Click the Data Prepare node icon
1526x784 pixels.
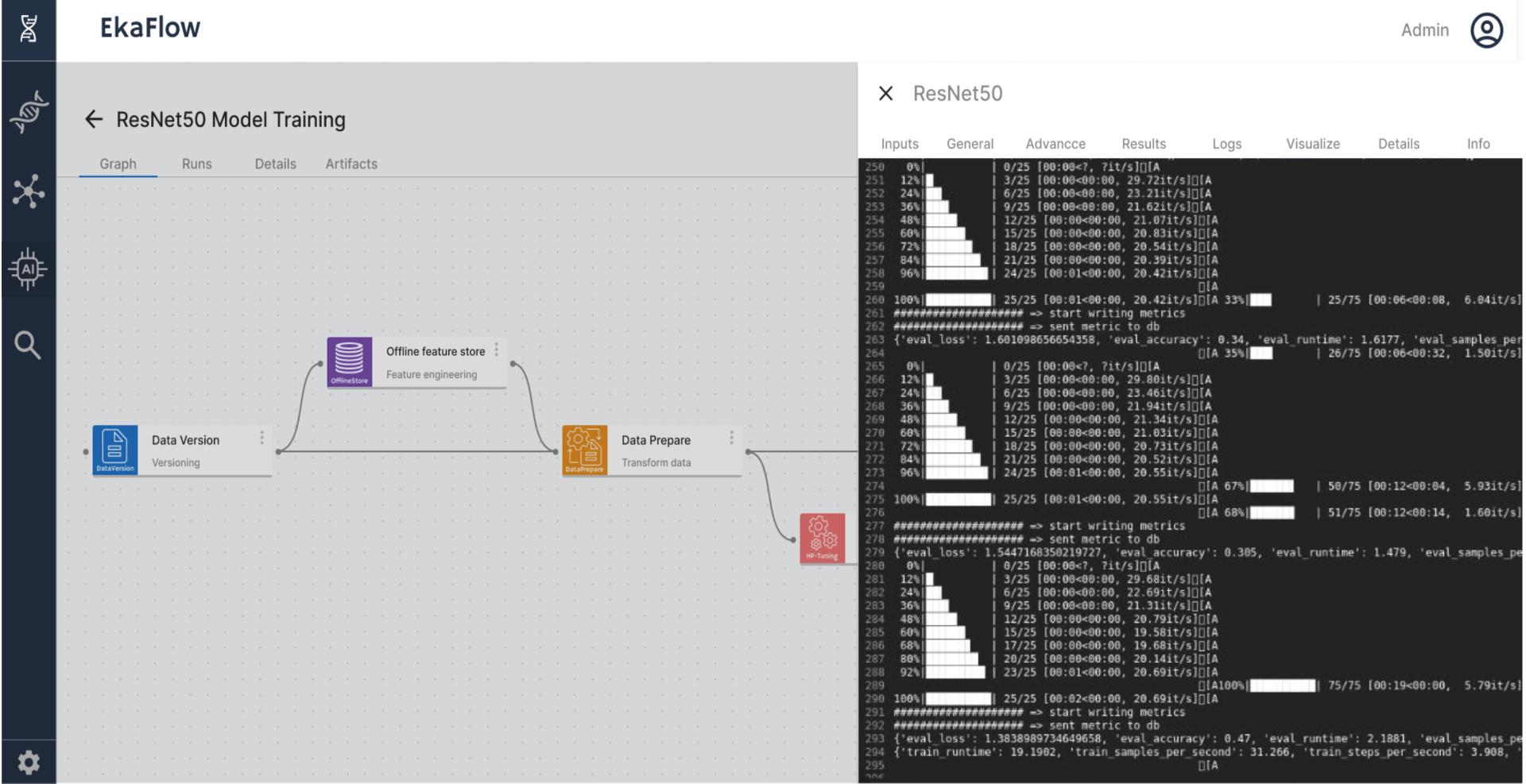click(585, 450)
